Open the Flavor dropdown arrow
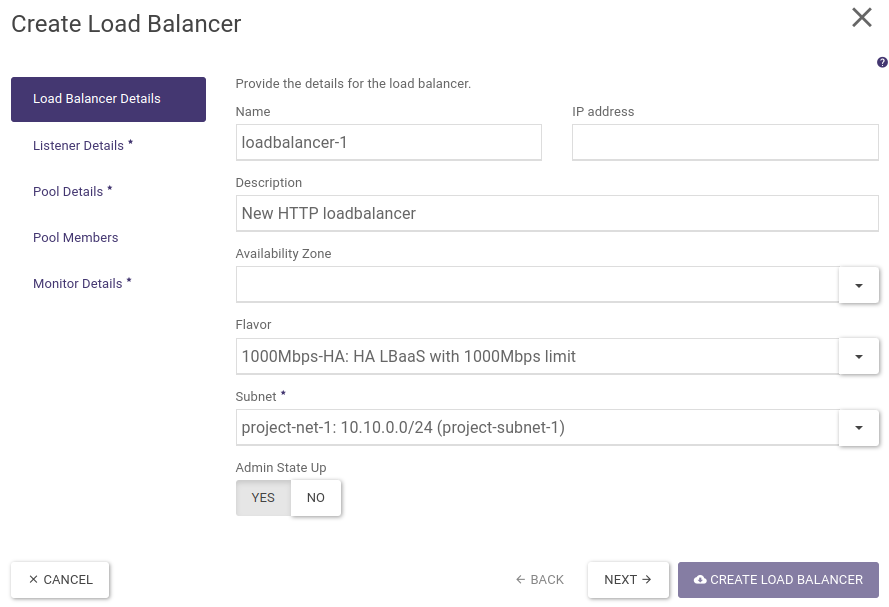This screenshot has width=889, height=607. [858, 356]
